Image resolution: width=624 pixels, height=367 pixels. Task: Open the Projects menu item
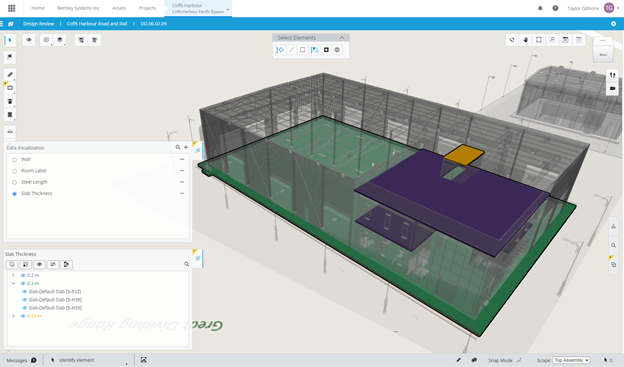(x=147, y=8)
